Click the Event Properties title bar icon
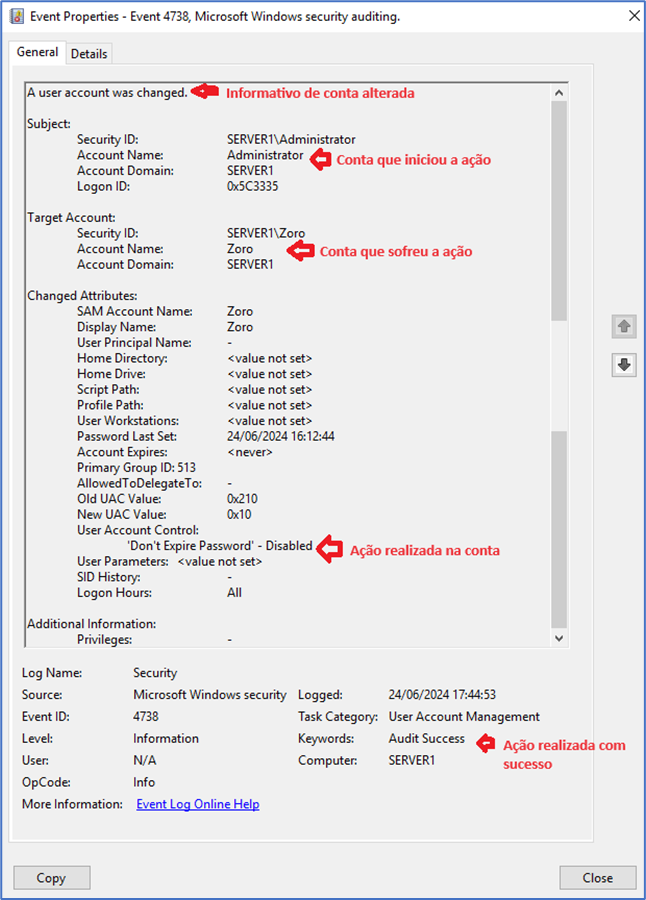The image size is (646, 900). coord(16,16)
